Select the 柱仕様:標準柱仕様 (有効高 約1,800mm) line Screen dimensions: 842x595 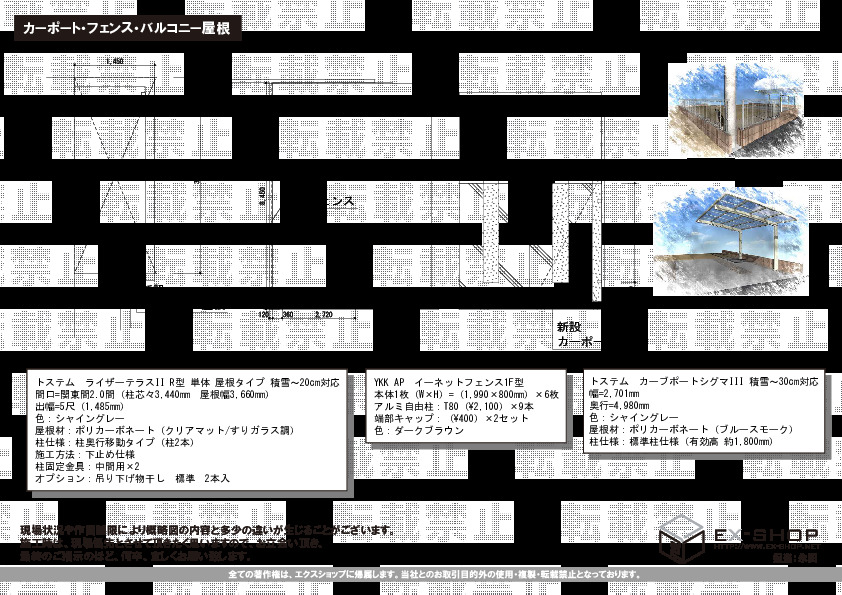(681, 441)
